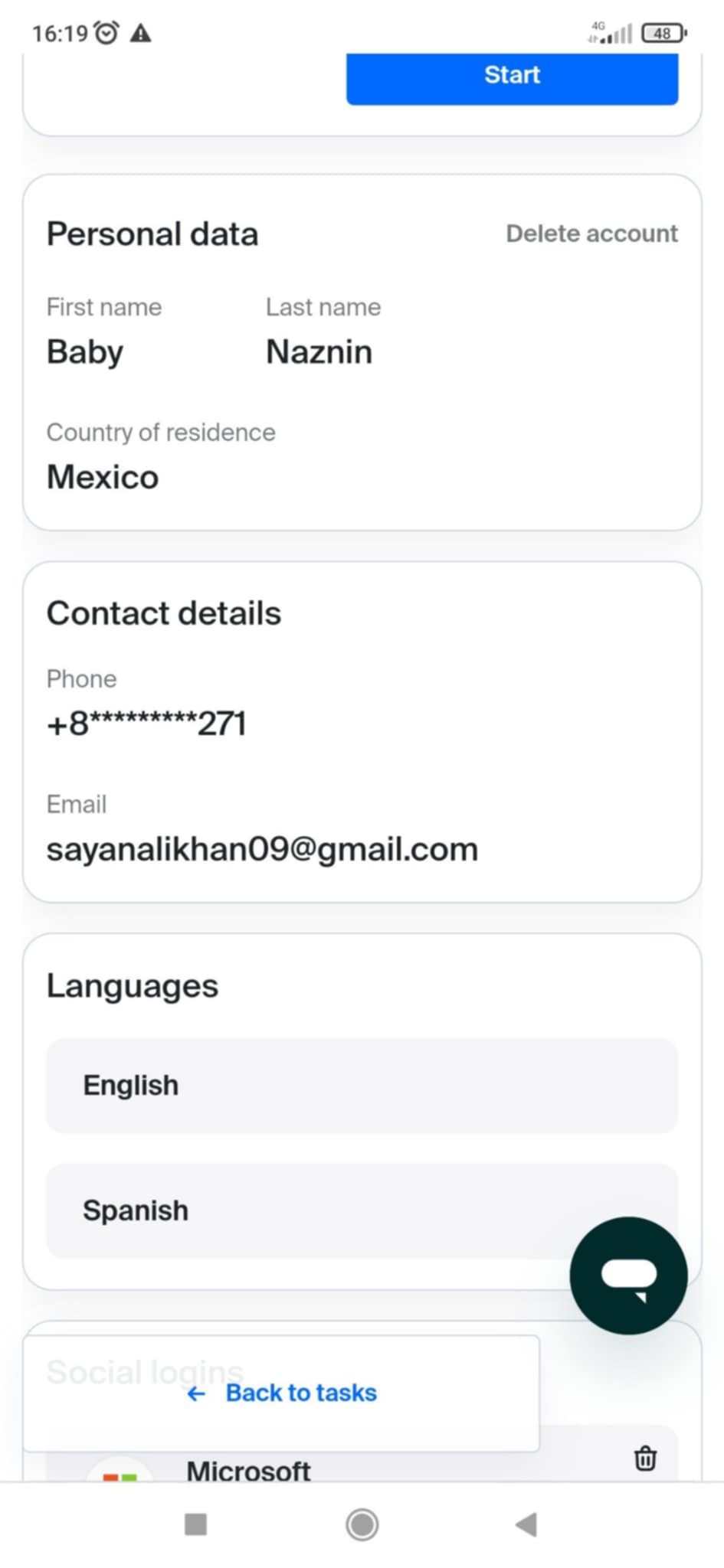Viewport: 724px width, 1568px height.
Task: Tap country of residence Mexico
Action: pos(103,477)
